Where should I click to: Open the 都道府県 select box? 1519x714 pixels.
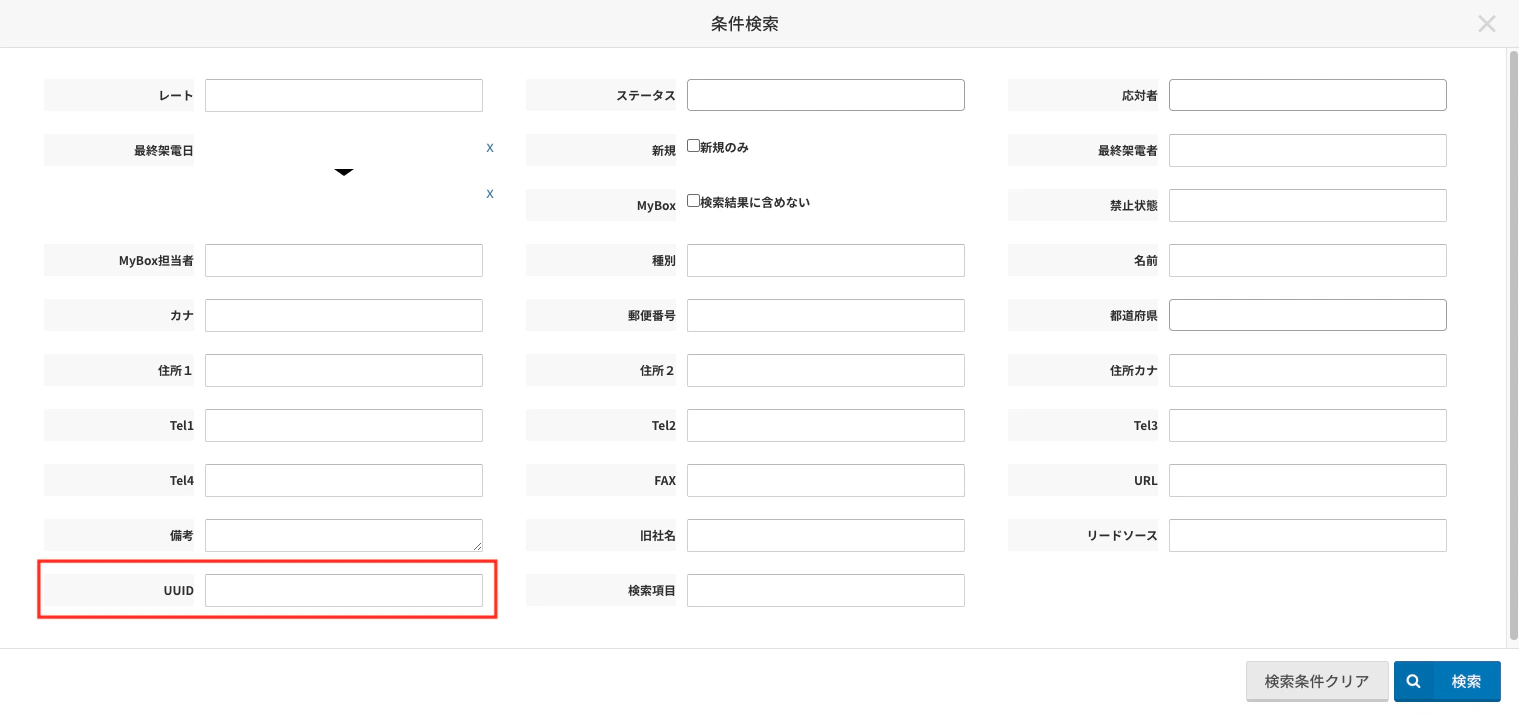[1308, 315]
